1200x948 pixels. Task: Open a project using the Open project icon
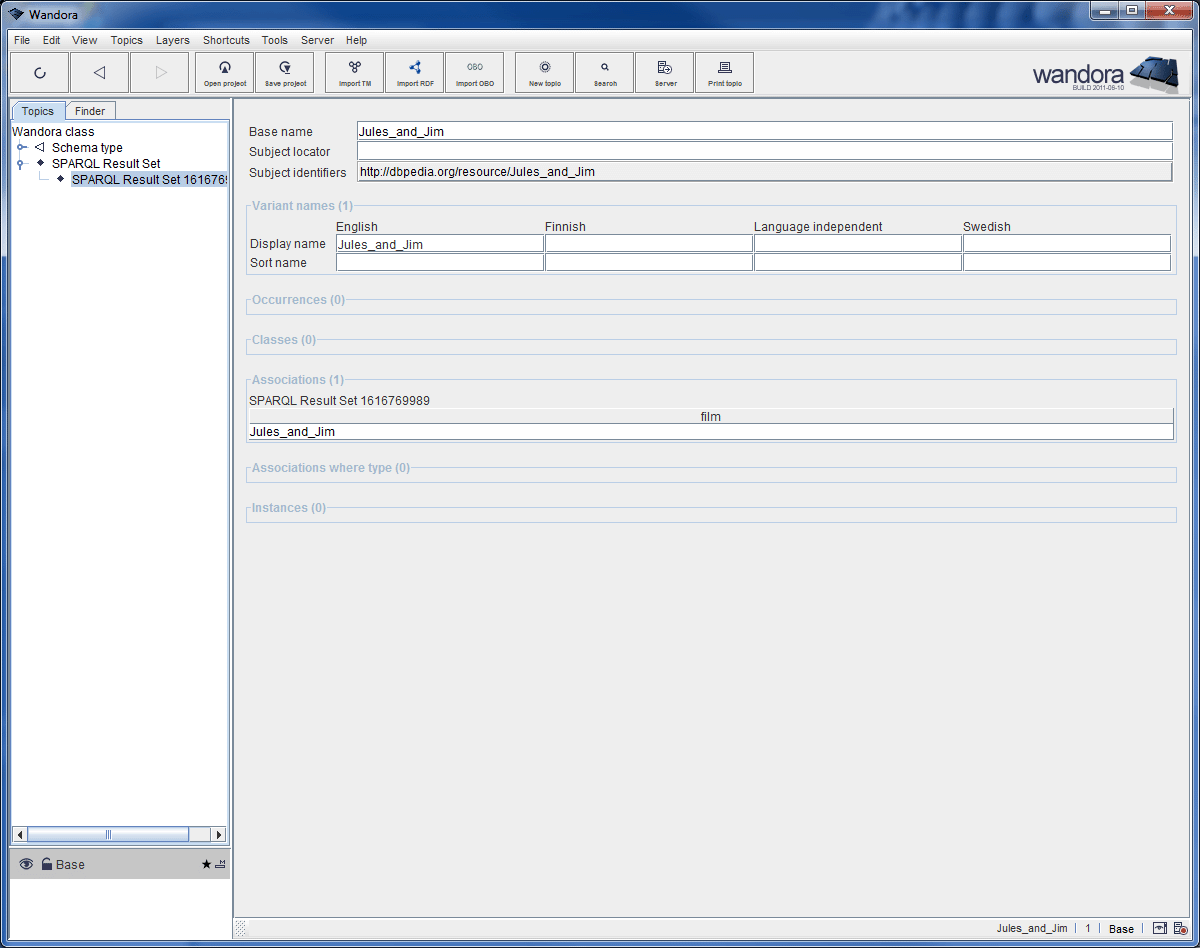[x=224, y=71]
